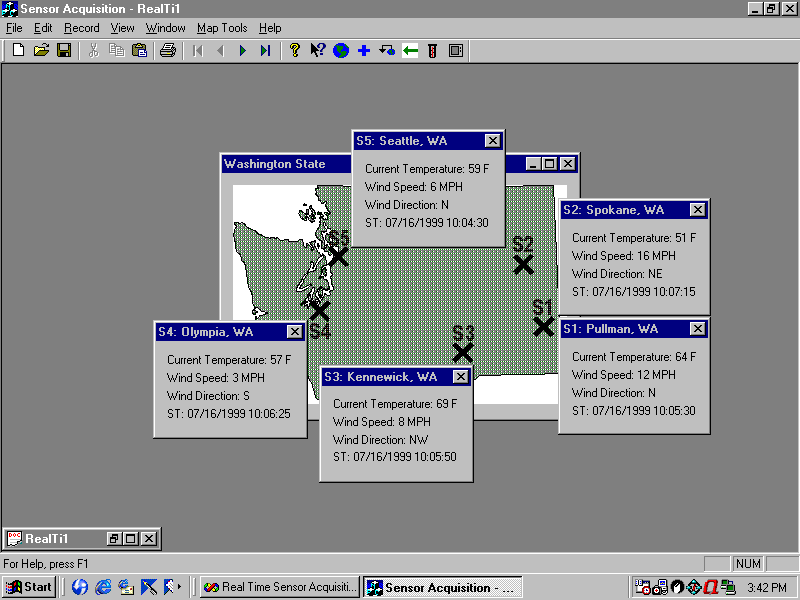The height and width of the screenshot is (600, 800).
Task: Select the red thermometer toolbar icon
Action: pos(433,50)
